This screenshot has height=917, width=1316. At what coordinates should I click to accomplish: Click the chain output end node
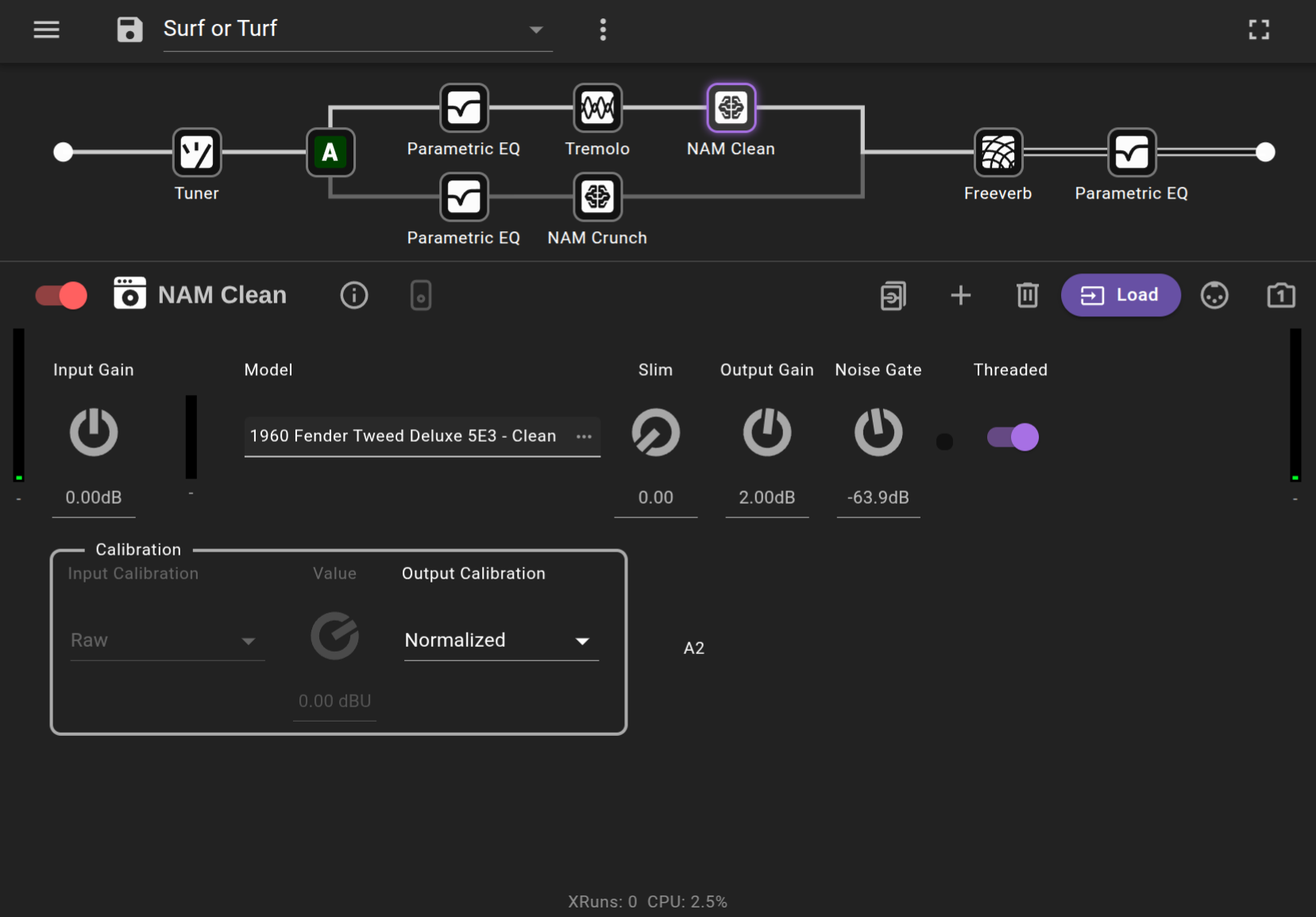(1265, 152)
